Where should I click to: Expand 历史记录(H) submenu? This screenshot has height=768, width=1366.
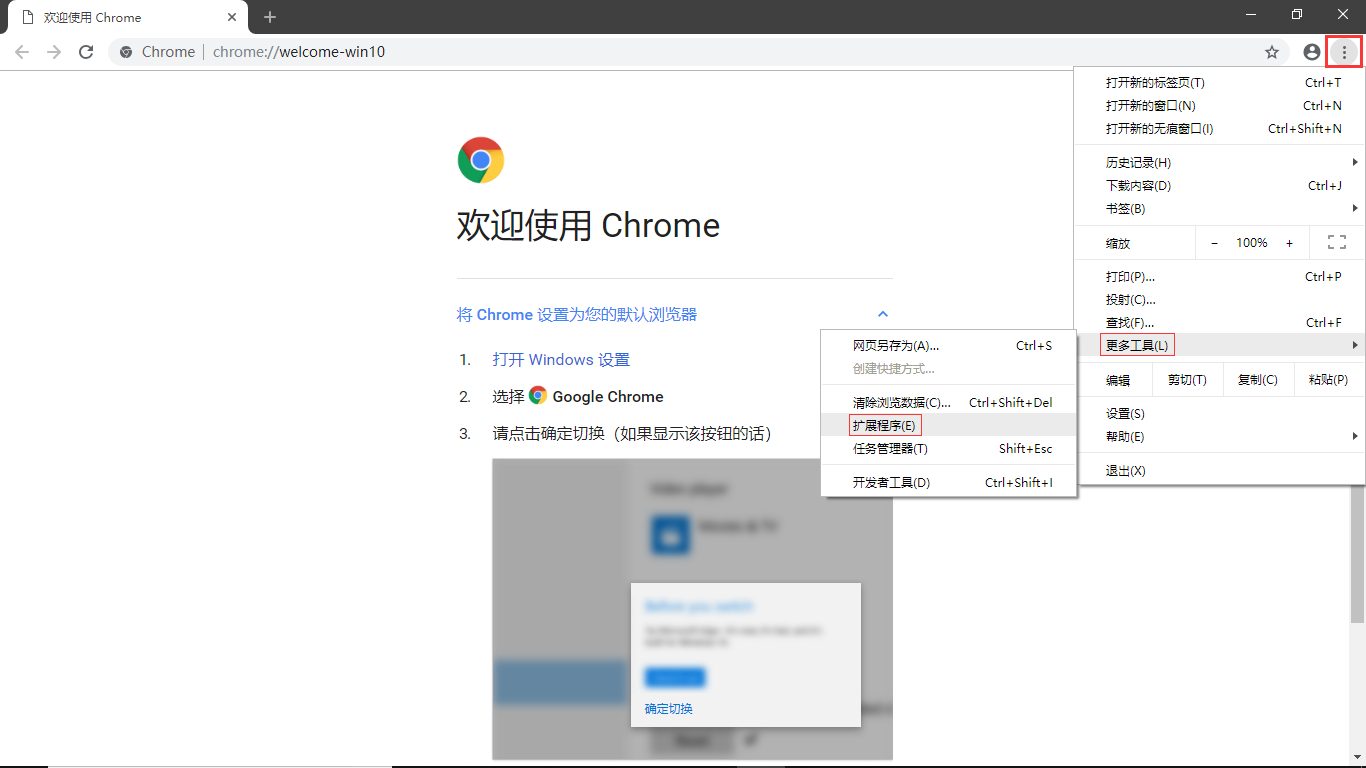1219,162
